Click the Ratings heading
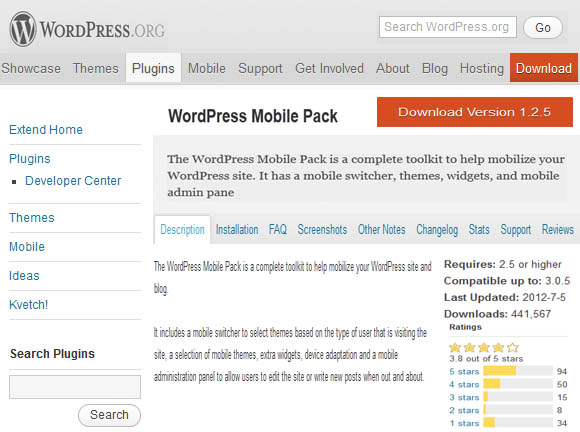This screenshot has height=432, width=580. click(465, 327)
